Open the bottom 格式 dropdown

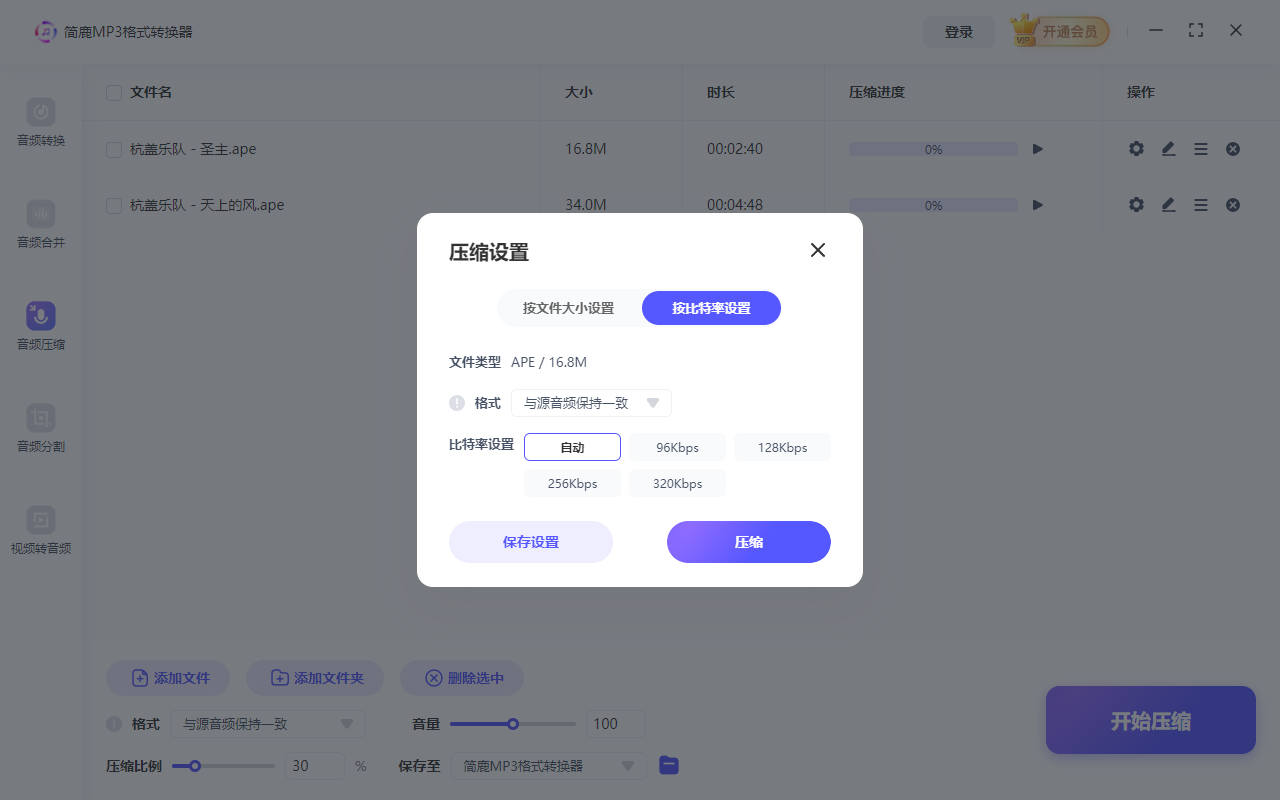coord(268,723)
